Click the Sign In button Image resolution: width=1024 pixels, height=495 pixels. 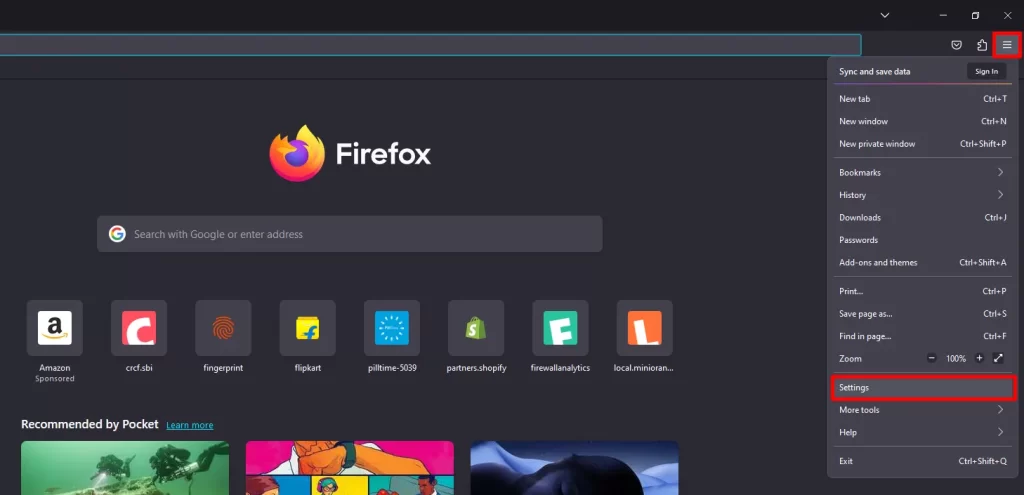point(986,71)
